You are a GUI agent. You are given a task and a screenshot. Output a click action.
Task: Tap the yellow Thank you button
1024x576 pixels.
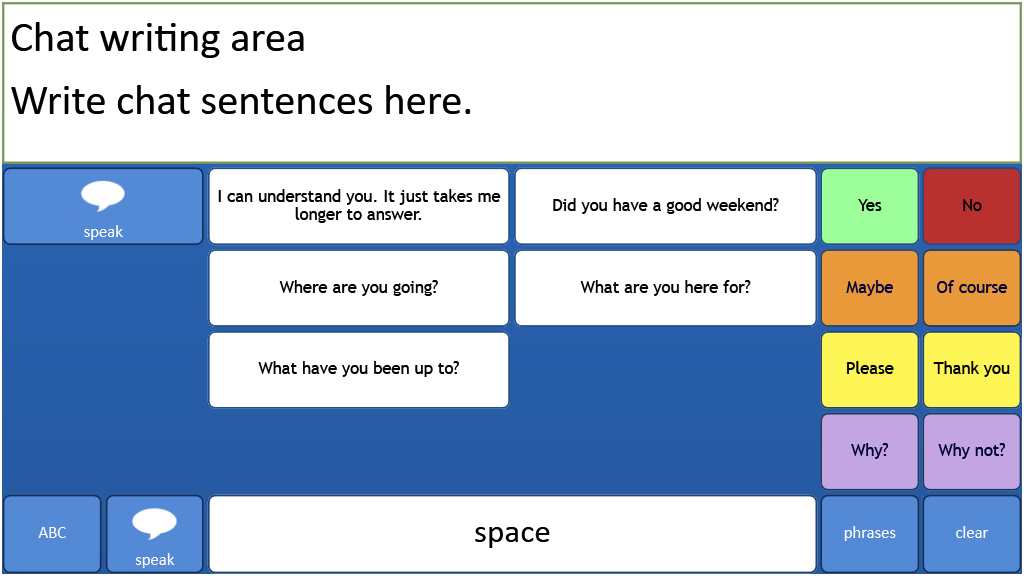click(x=971, y=369)
